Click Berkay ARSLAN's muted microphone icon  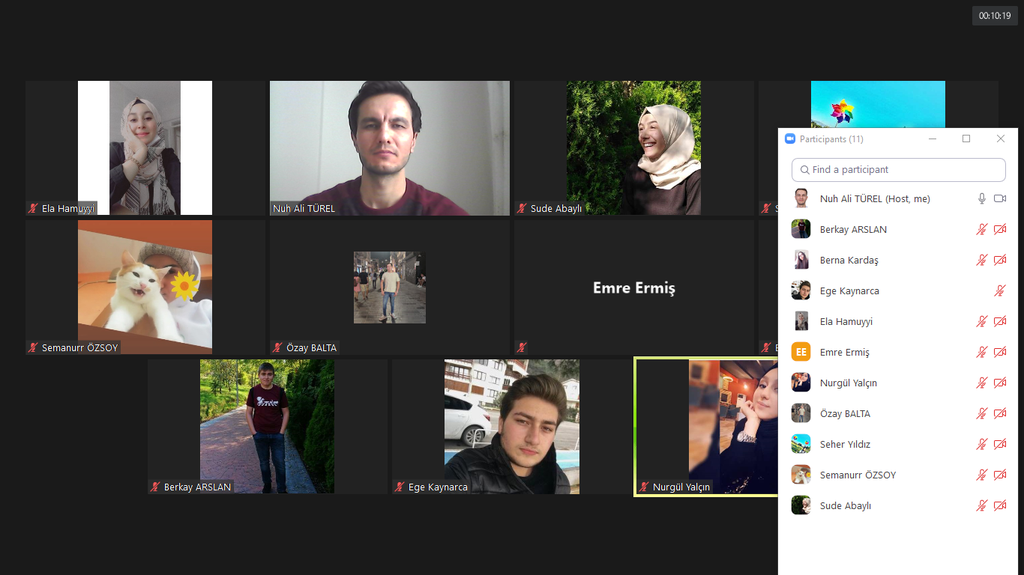(x=982, y=230)
